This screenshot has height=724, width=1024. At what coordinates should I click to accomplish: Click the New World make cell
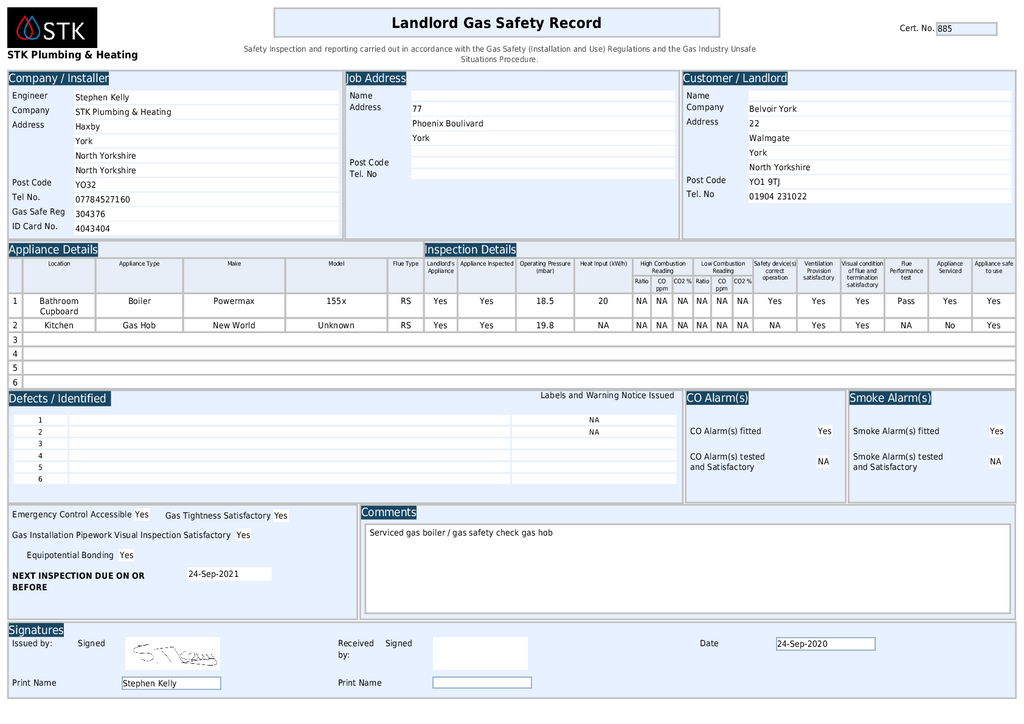[x=234, y=325]
